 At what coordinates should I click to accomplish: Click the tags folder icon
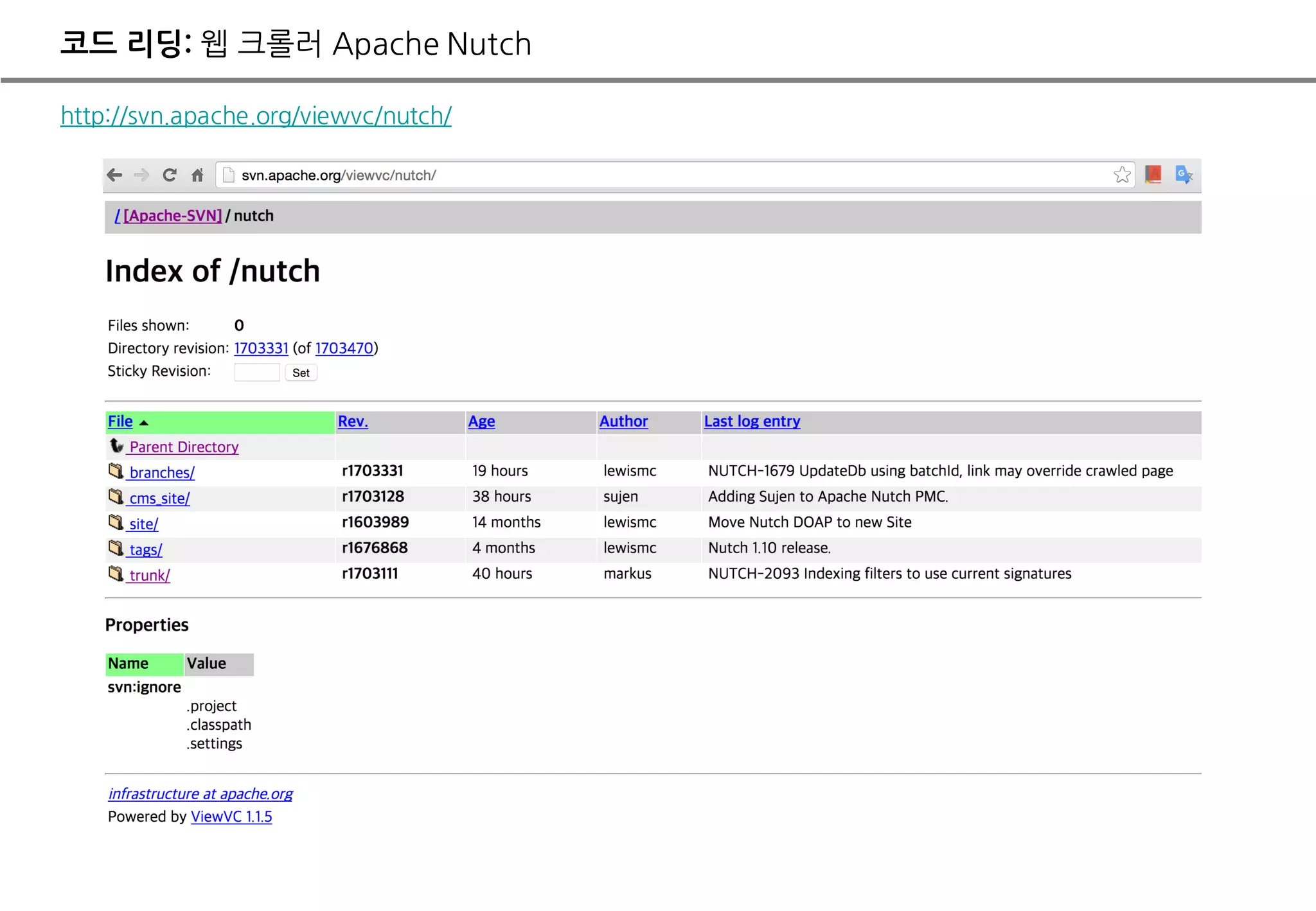tap(116, 548)
